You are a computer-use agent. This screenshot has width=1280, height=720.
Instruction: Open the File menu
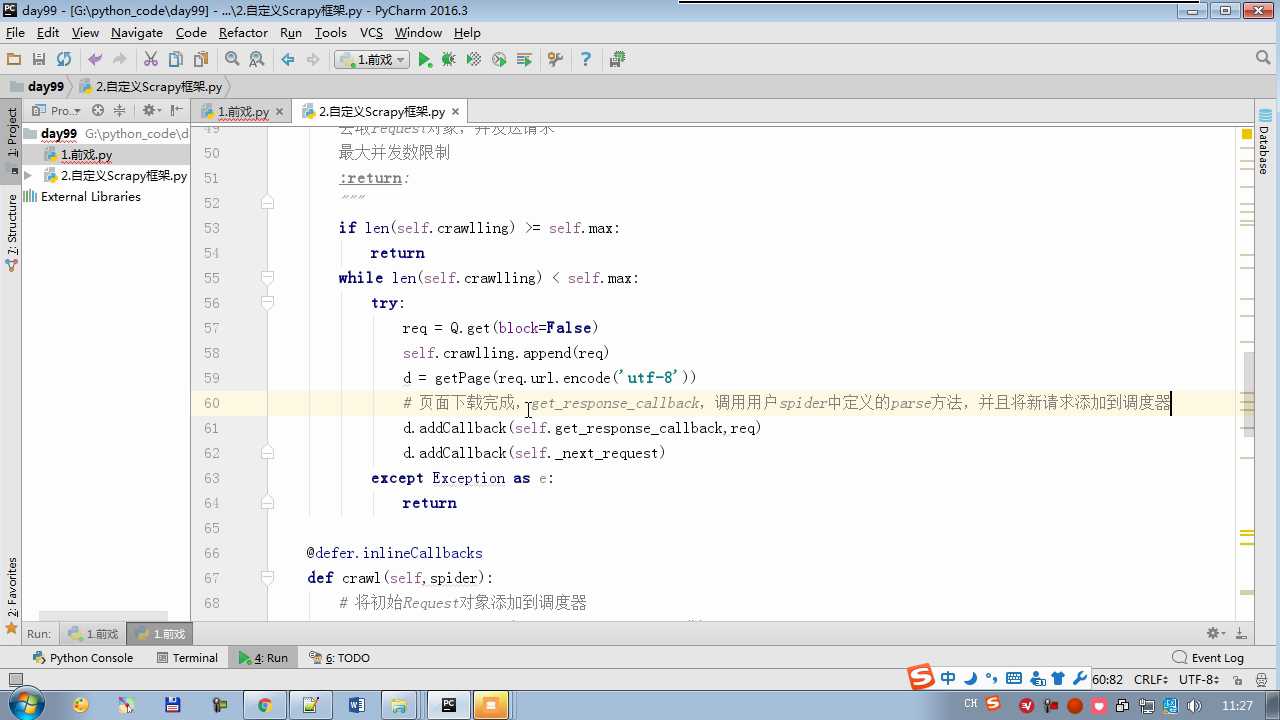click(x=15, y=32)
